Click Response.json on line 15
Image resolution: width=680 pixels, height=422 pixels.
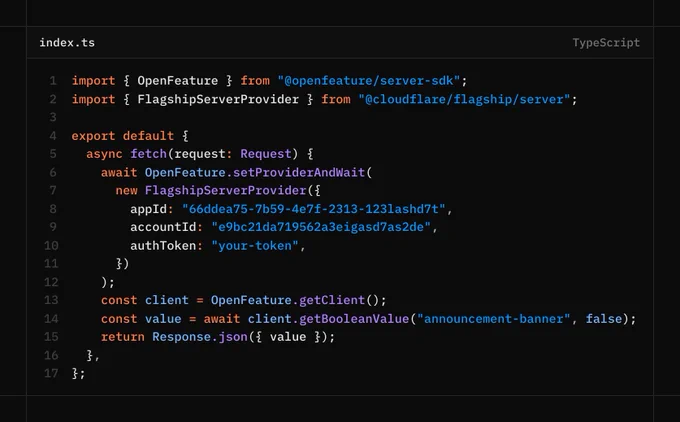(x=200, y=337)
